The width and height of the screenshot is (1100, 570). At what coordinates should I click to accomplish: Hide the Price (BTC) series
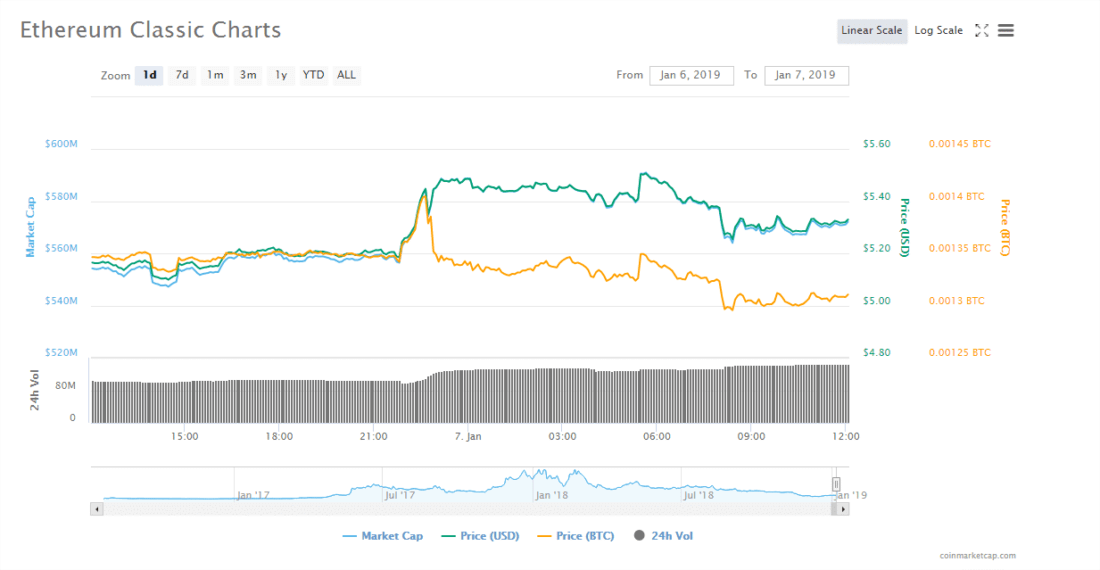(x=575, y=536)
